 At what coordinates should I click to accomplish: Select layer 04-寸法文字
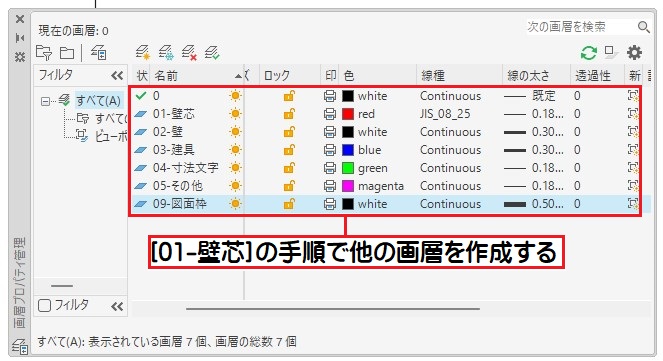click(x=186, y=168)
